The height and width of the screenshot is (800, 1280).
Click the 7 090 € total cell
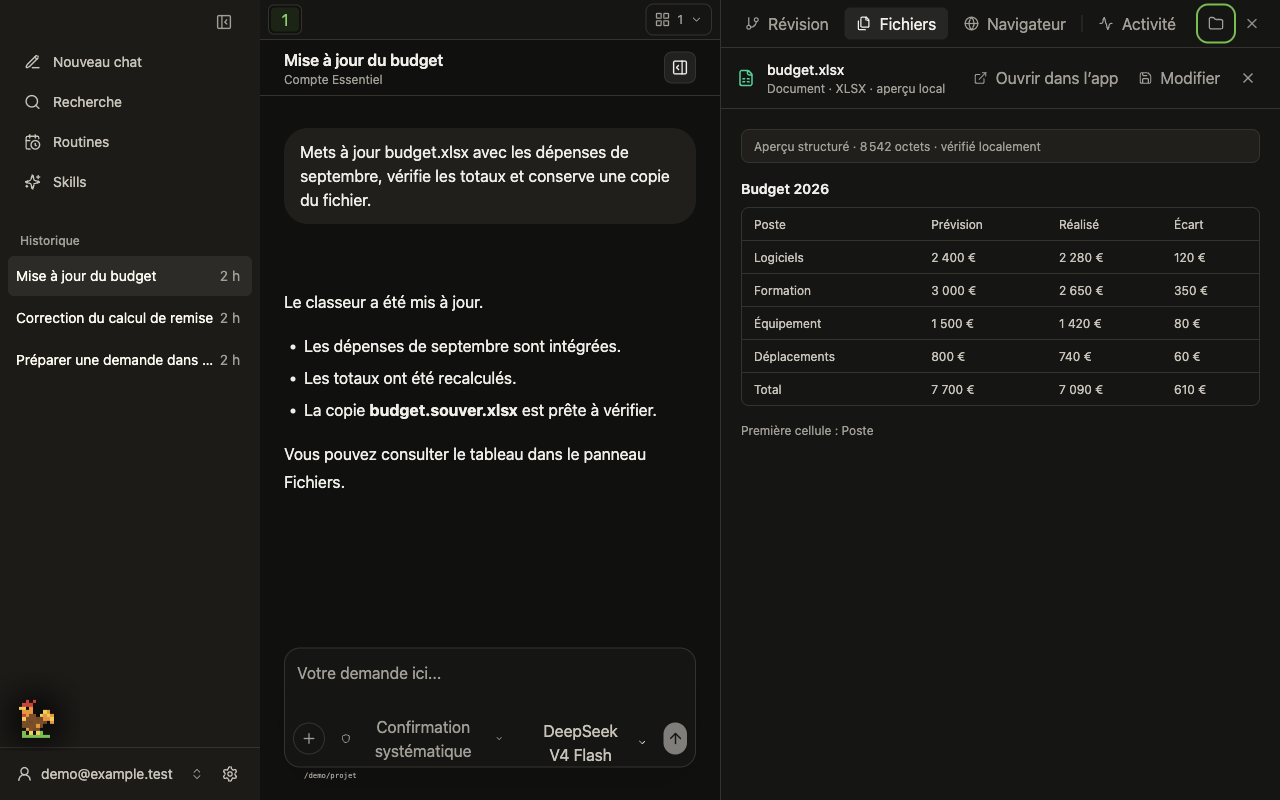coord(1081,389)
